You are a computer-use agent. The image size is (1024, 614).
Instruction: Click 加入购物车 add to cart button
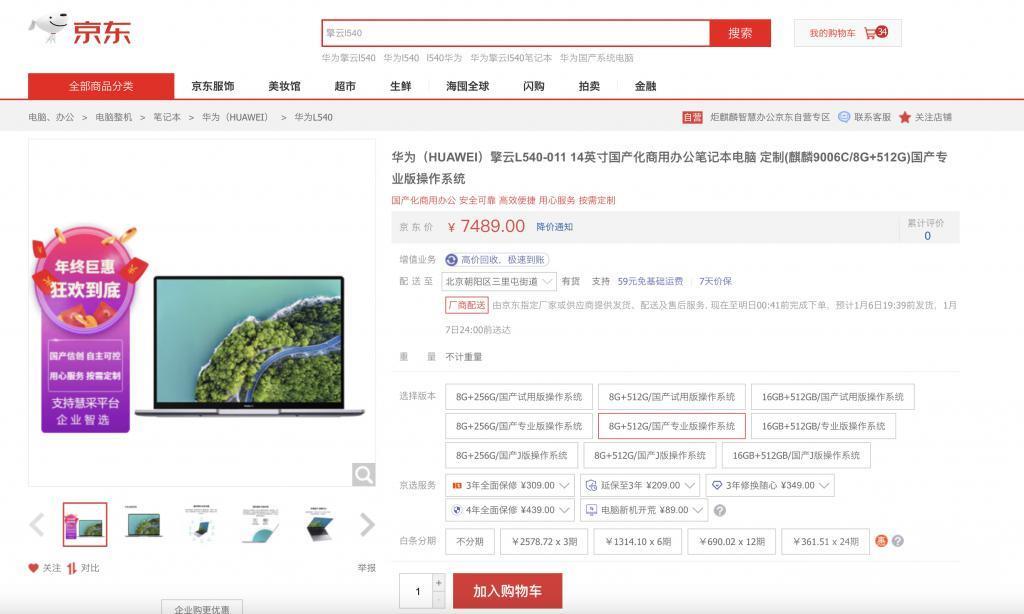click(x=507, y=591)
